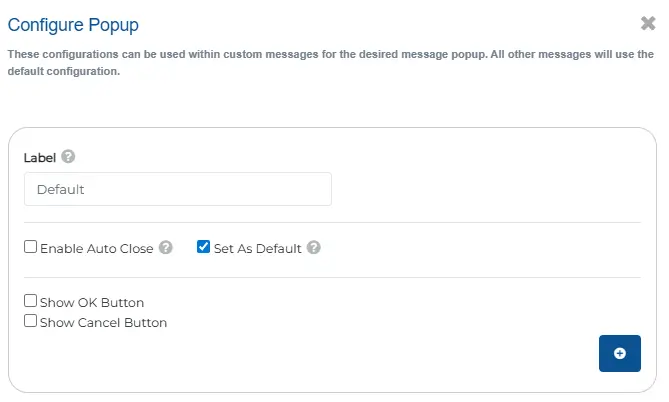Tick the Show Cancel Button checkbox
Image resolution: width=669 pixels, height=402 pixels.
point(30,321)
